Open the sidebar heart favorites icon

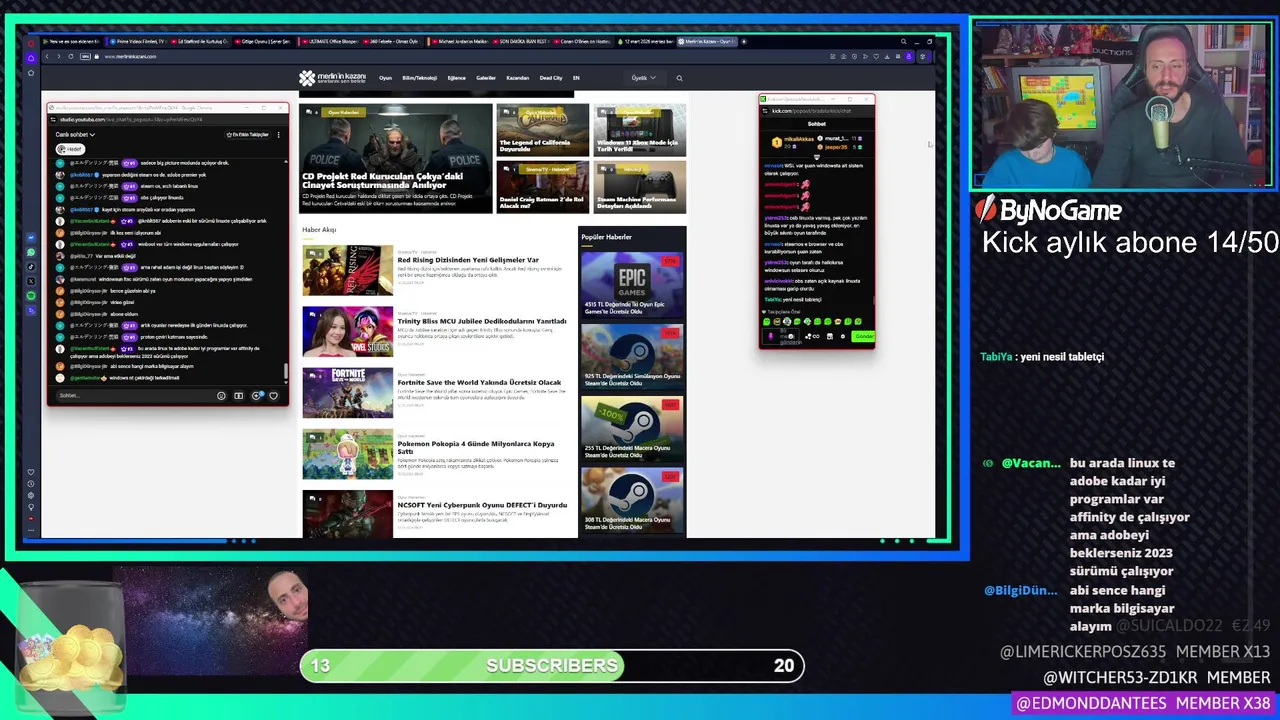pyautogui.click(x=31, y=472)
